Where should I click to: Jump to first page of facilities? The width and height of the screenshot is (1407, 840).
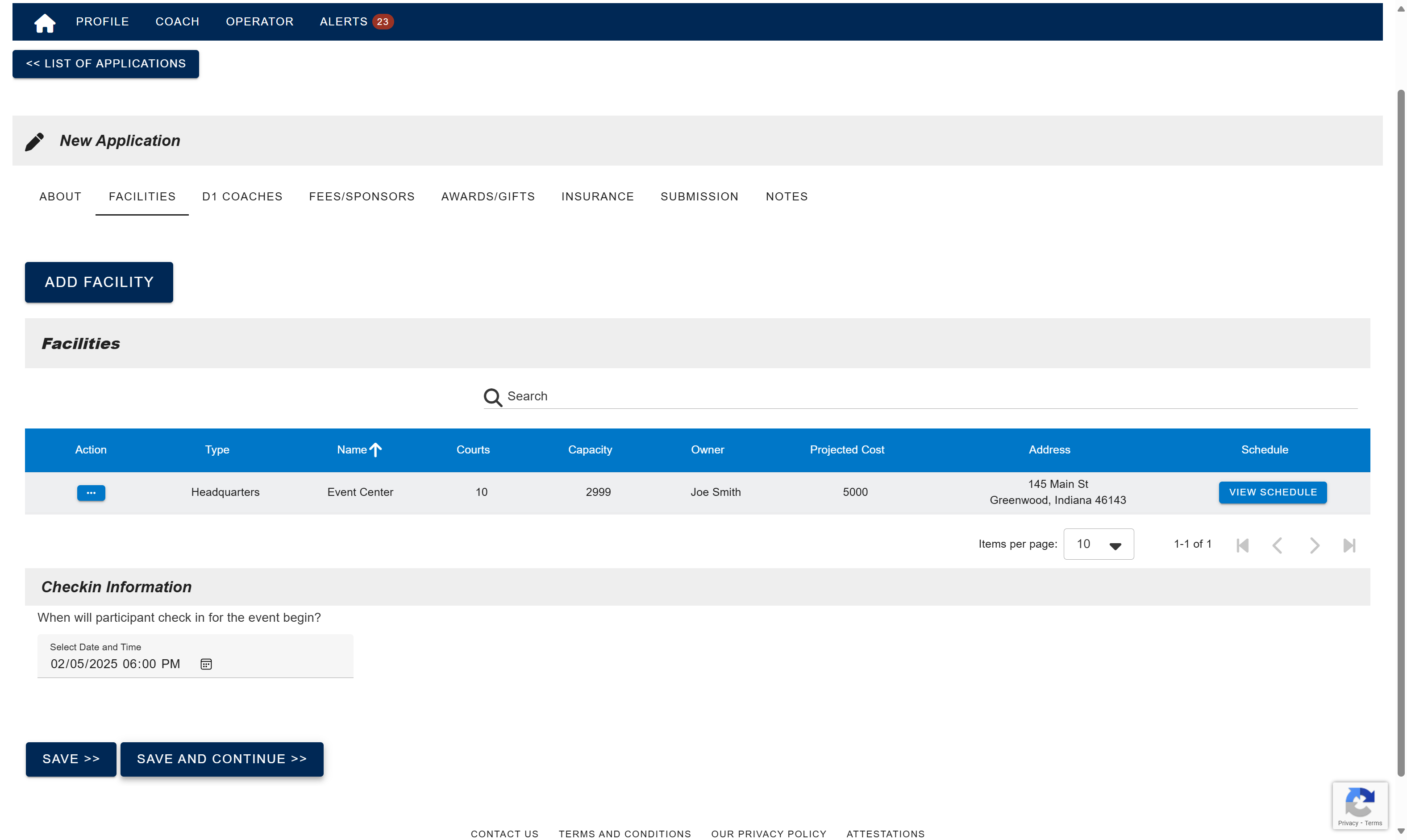coord(1242,545)
